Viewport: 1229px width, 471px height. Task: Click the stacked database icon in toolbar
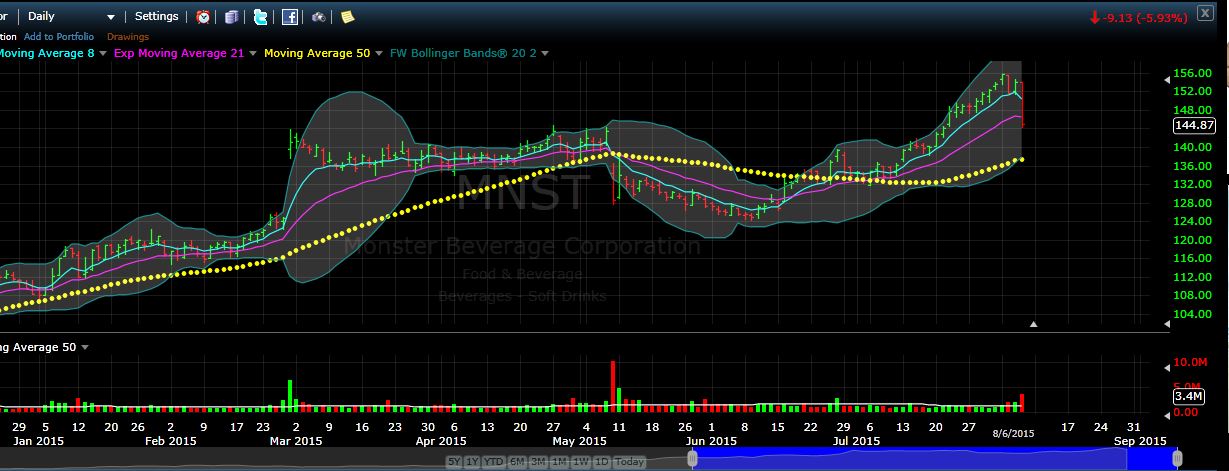232,17
